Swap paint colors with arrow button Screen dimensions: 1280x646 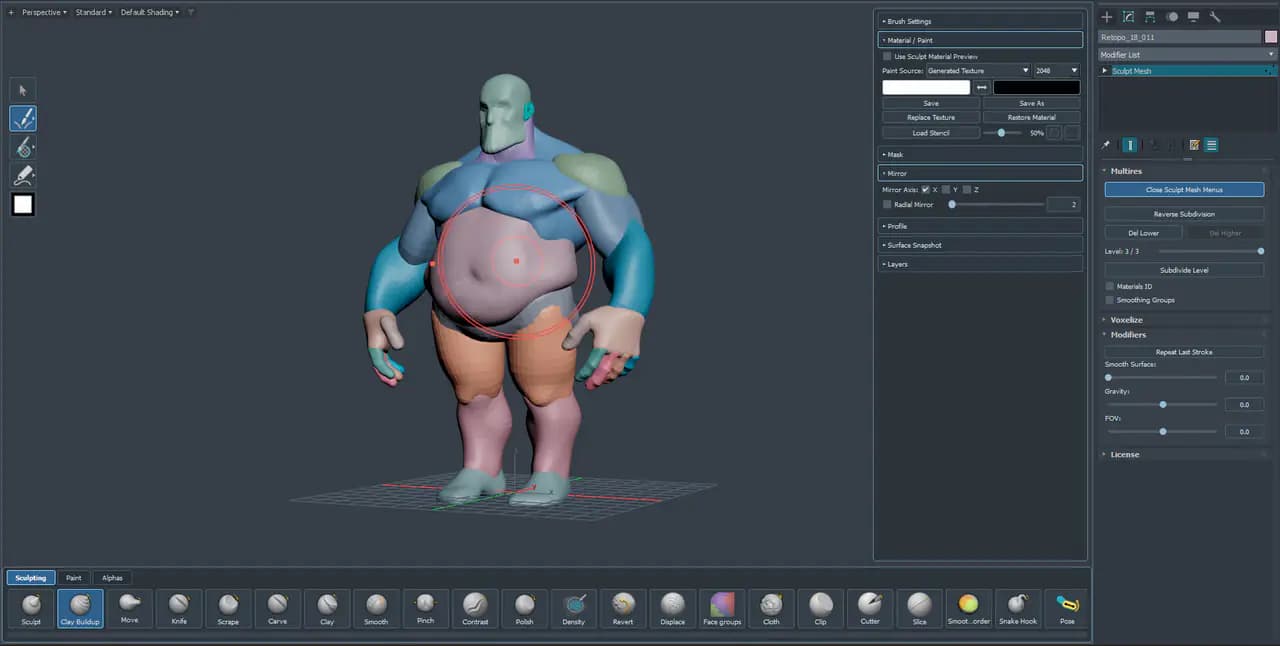(982, 88)
